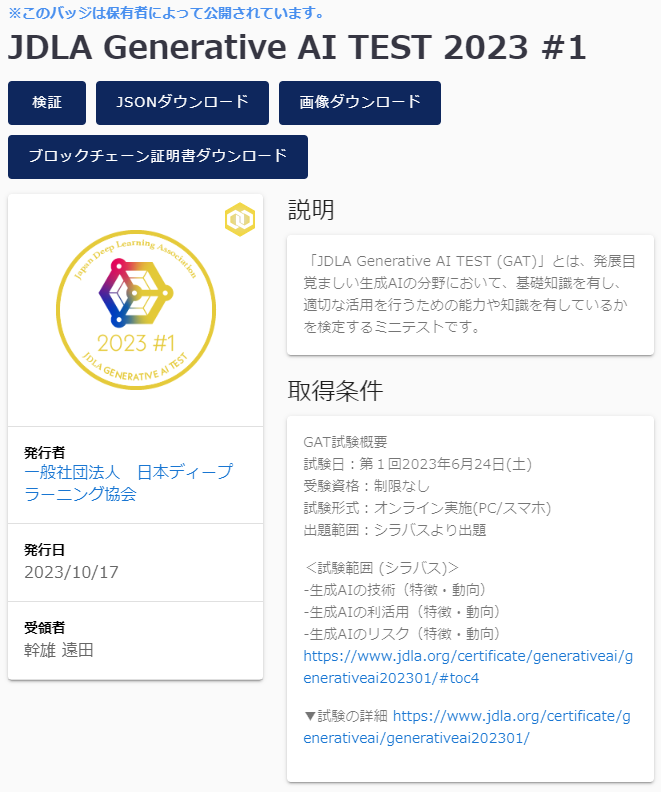This screenshot has width=661, height=792.
Task: Click the 発行日 label
Action: 44,550
